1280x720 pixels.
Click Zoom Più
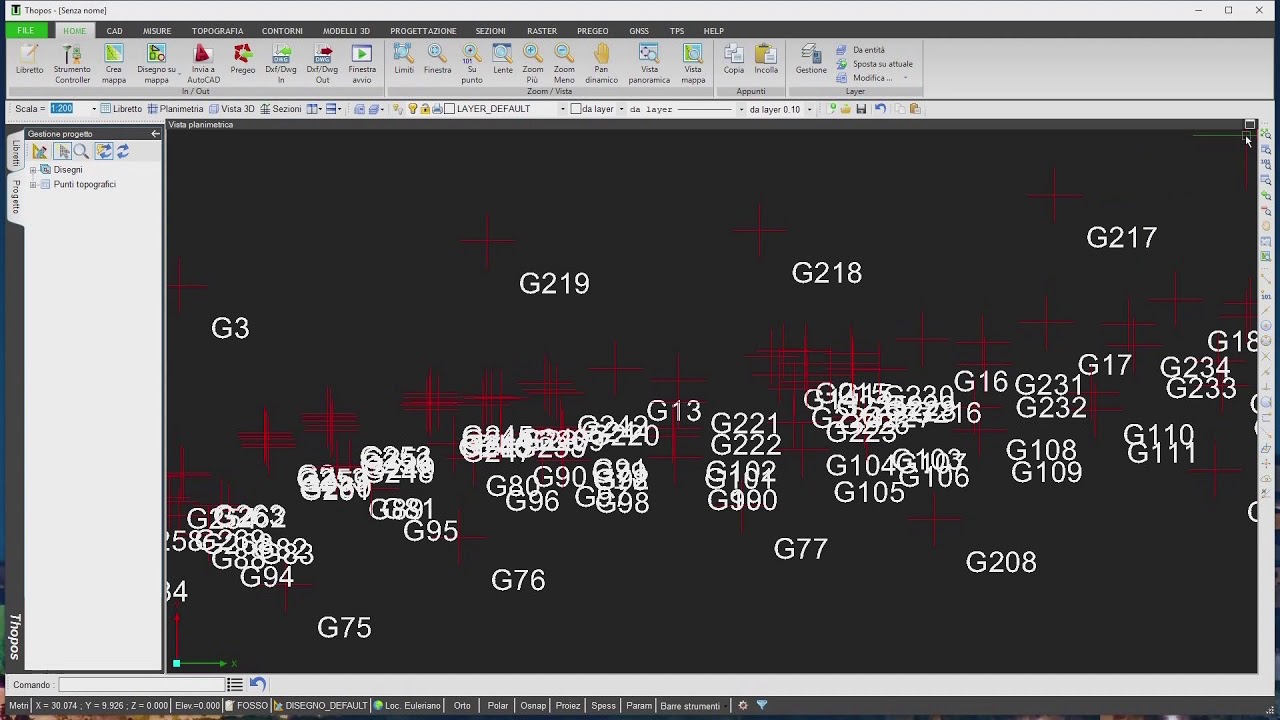tap(533, 64)
